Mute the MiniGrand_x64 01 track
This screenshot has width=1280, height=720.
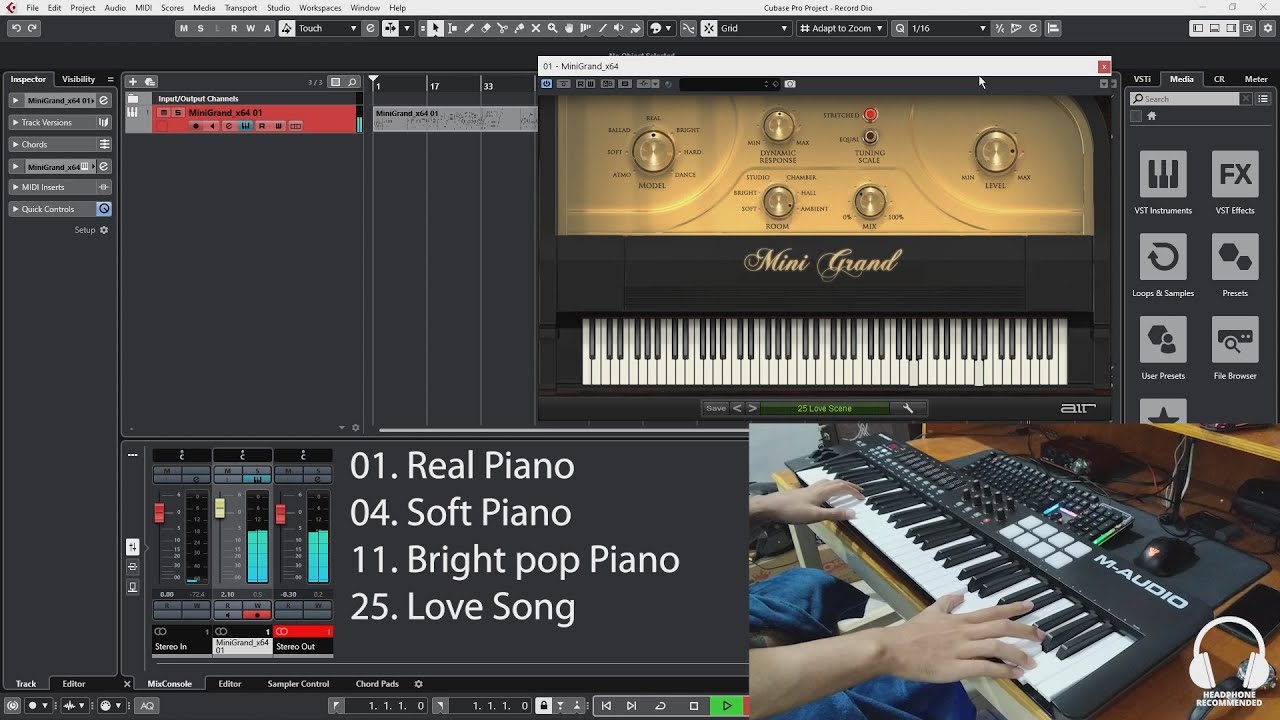tap(163, 113)
